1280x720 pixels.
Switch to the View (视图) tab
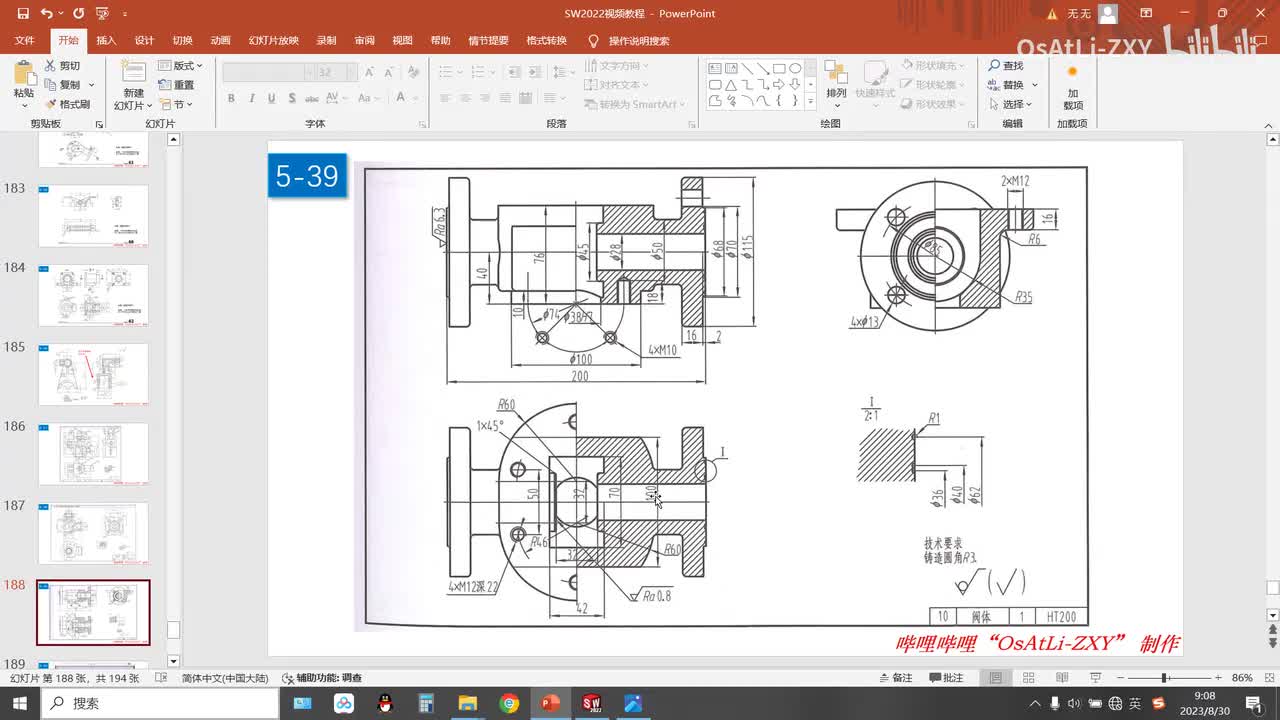coord(402,41)
